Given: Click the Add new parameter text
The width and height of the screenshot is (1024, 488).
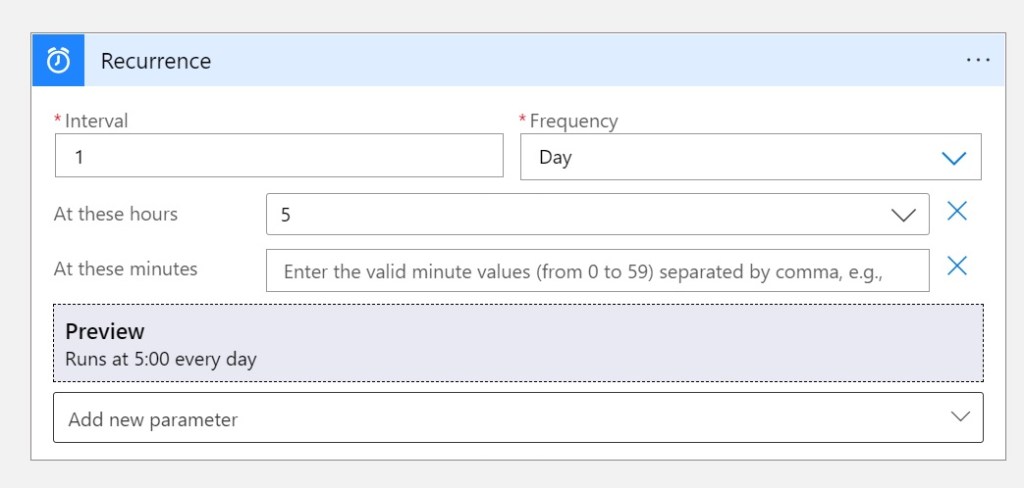Looking at the screenshot, I should (x=153, y=420).
